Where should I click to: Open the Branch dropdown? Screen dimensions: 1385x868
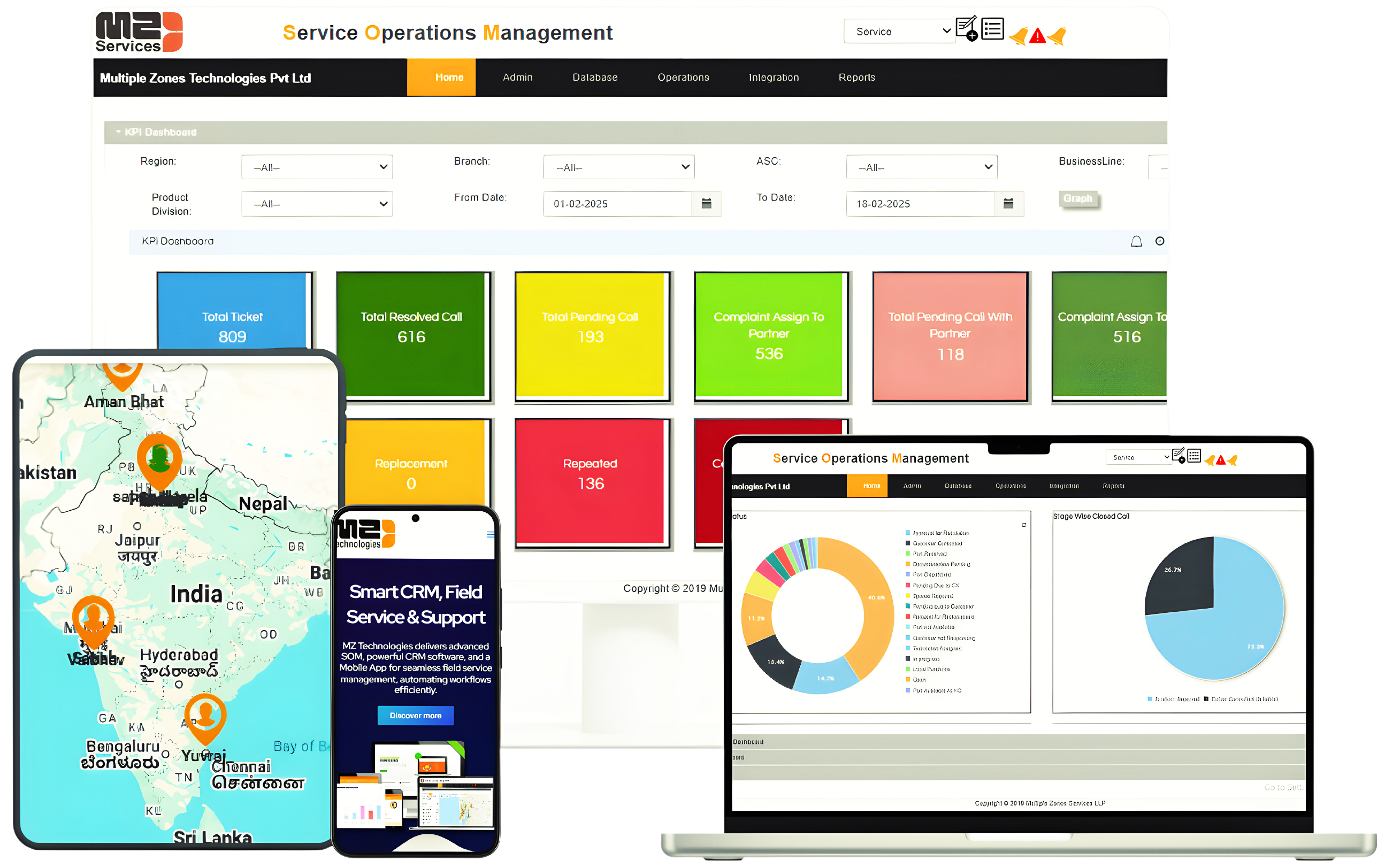pos(619,167)
